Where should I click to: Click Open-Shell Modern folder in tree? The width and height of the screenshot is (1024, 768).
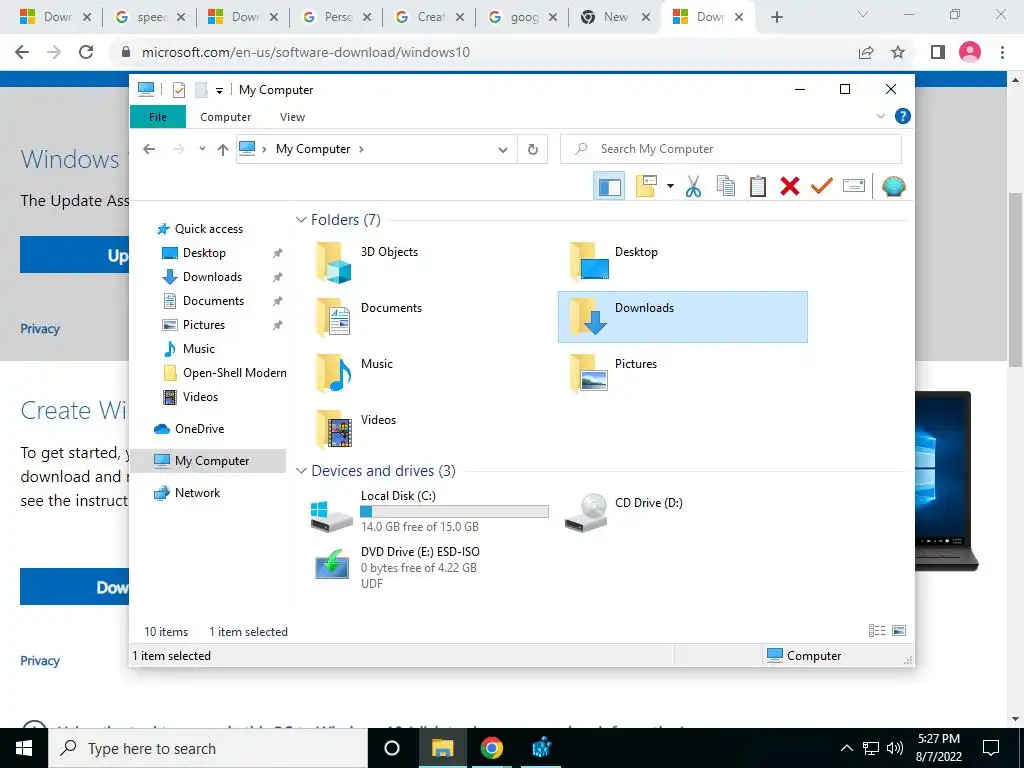pyautogui.click(x=234, y=373)
